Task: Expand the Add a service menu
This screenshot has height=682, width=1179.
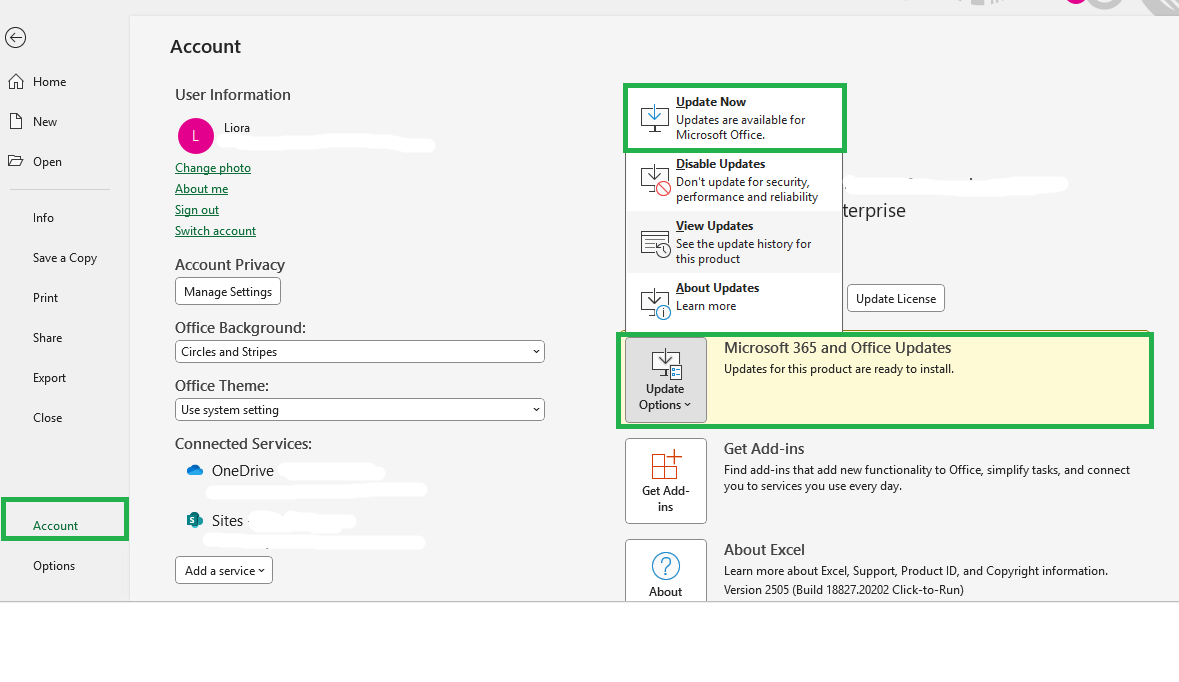Action: [224, 571]
